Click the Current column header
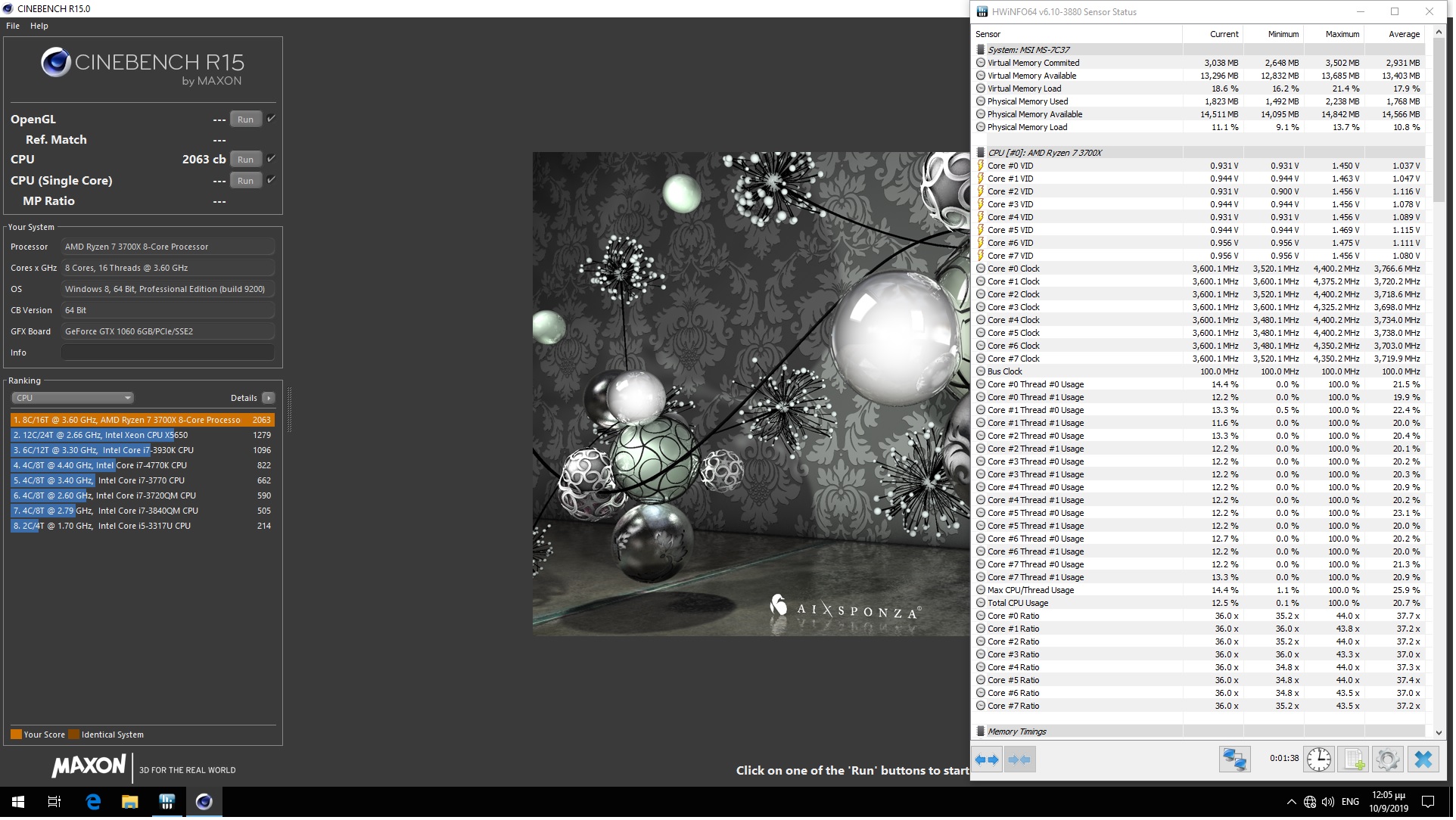The height and width of the screenshot is (820, 1456). coord(1215,34)
